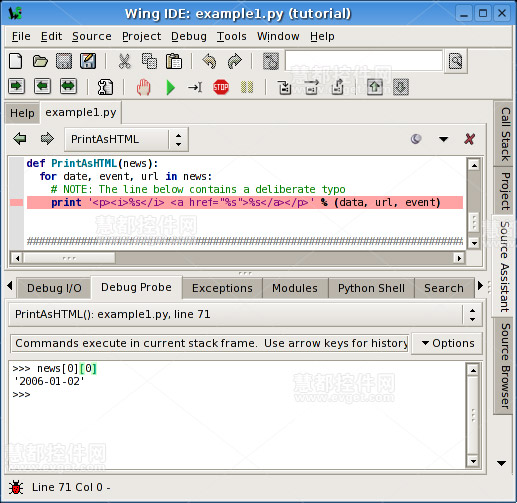Switch to Help editor tab
This screenshot has width=517, height=503.
click(x=22, y=113)
